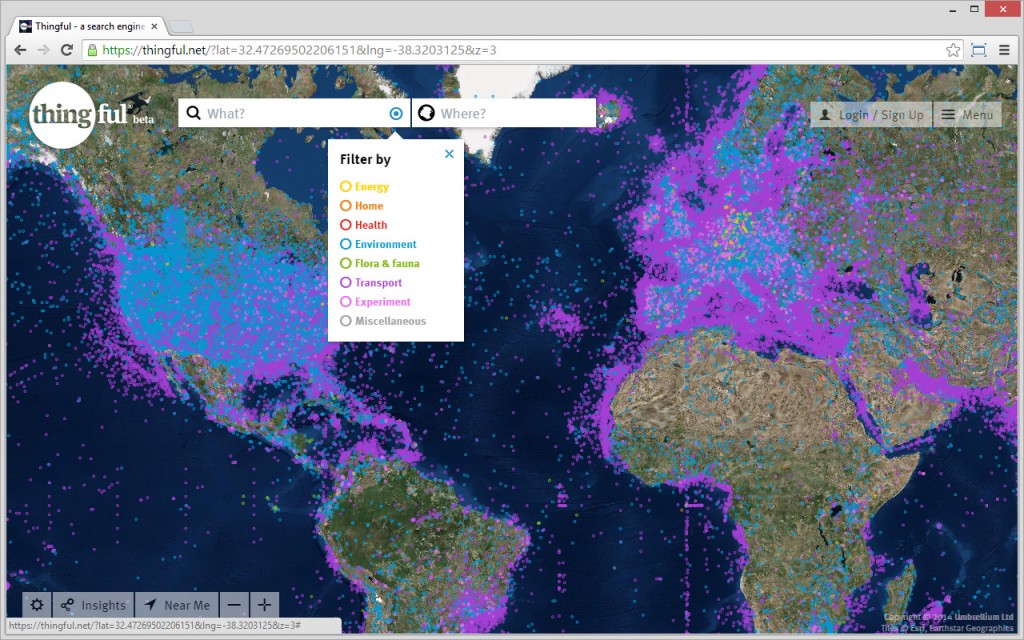
Task: Open the Insights panel
Action: point(93,605)
